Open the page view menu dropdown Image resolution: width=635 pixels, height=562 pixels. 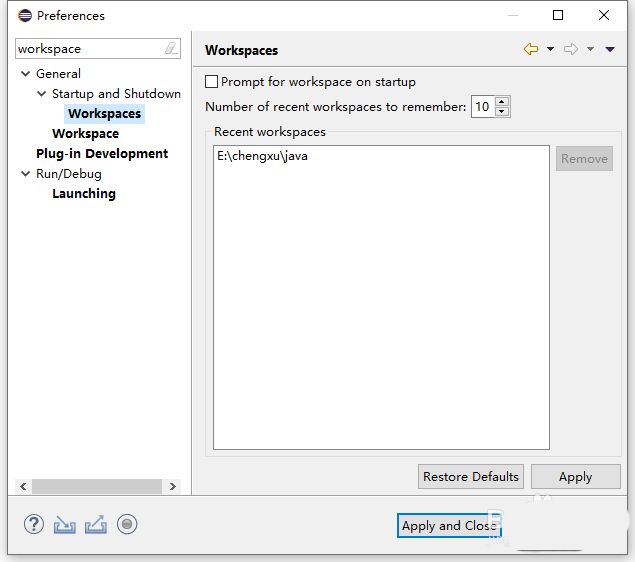(x=610, y=49)
